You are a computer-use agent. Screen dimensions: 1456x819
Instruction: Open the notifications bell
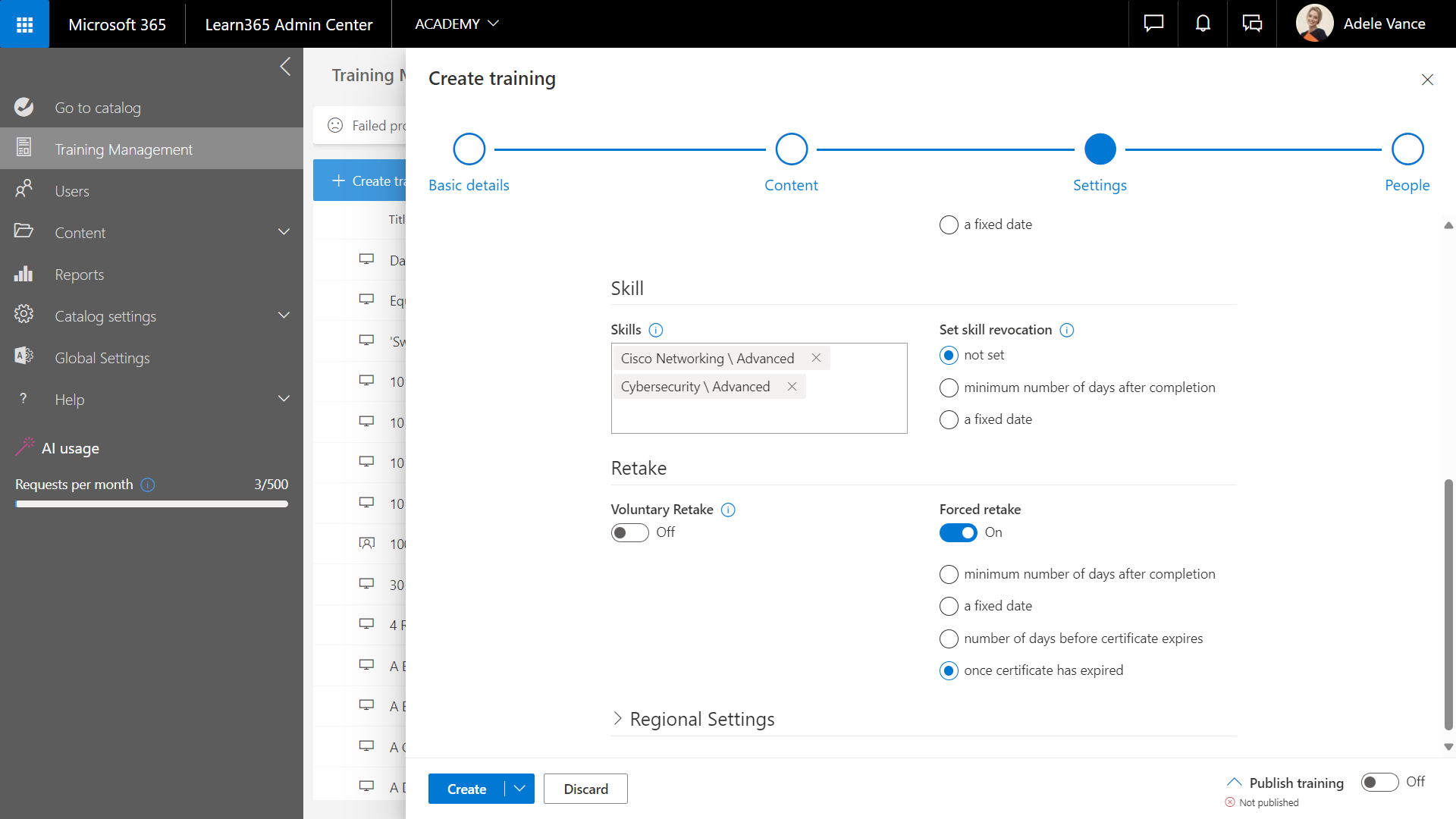click(x=1203, y=24)
